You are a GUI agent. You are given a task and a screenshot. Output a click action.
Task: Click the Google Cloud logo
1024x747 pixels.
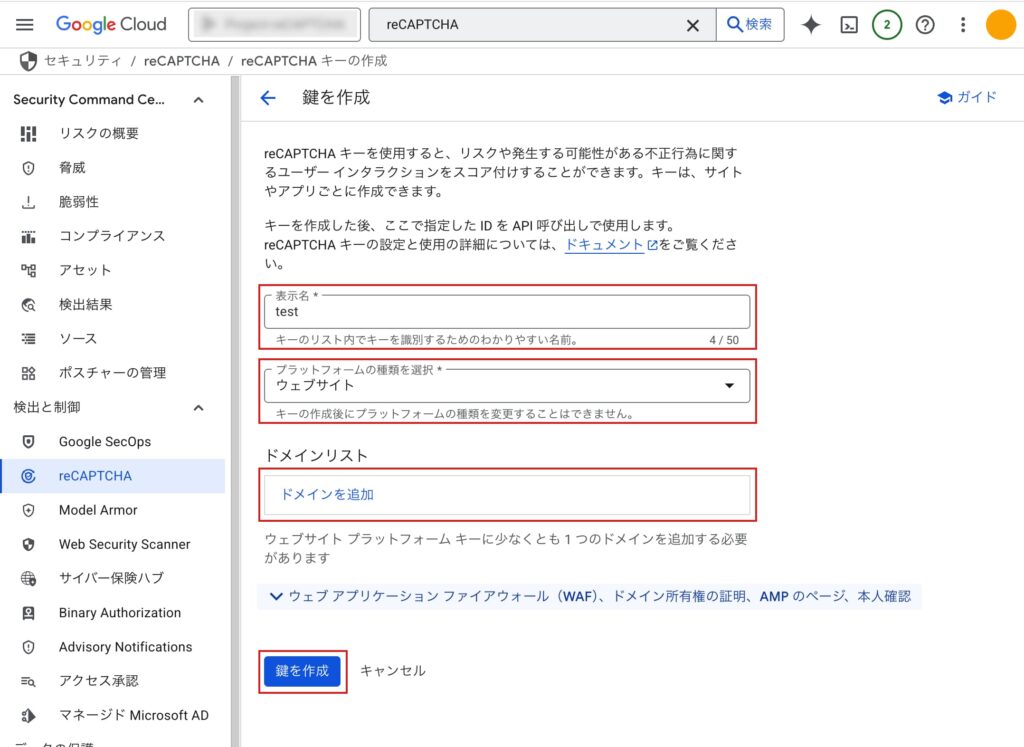click(111, 25)
